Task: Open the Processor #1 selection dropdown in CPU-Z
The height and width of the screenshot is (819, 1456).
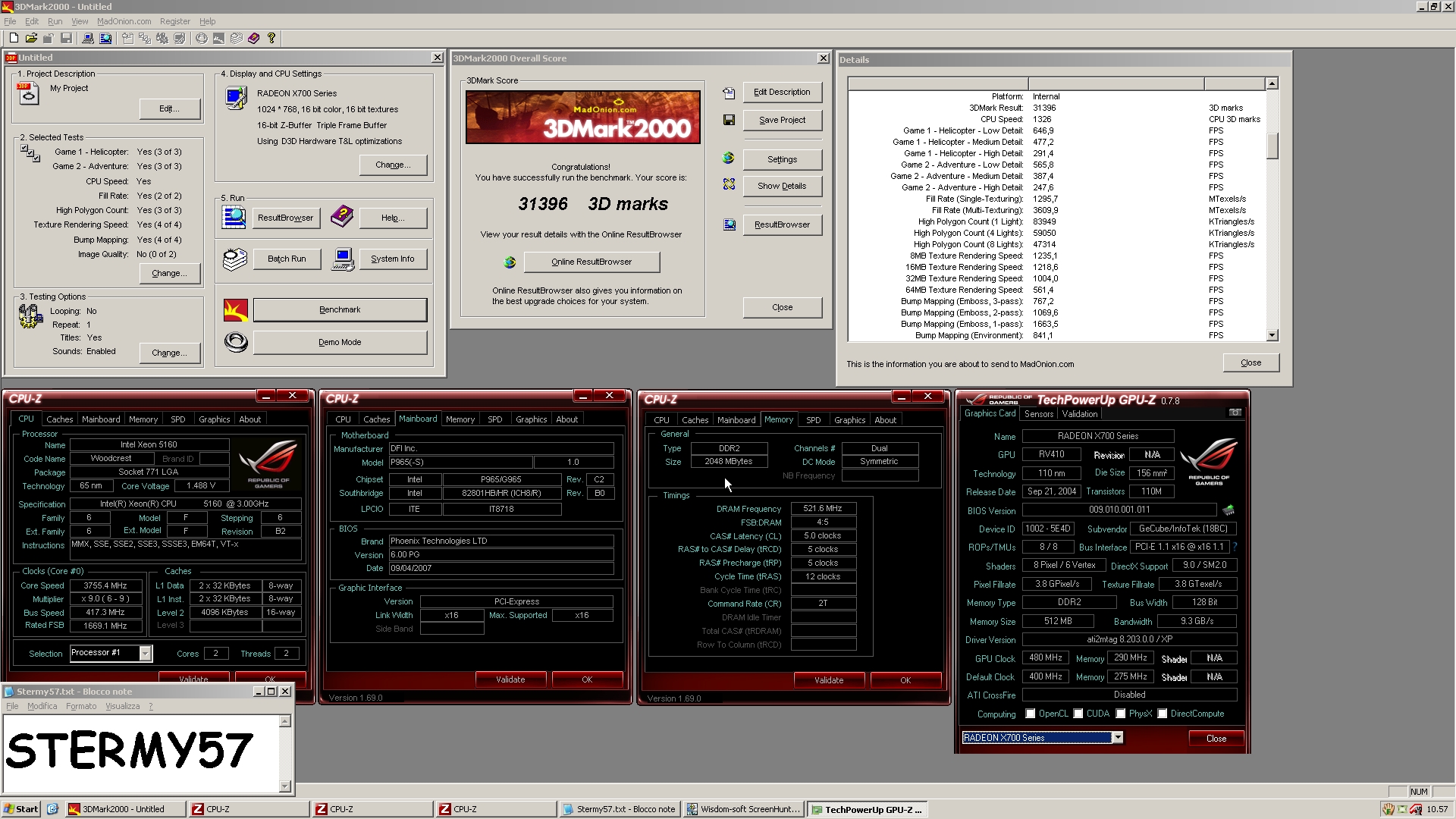Action: [x=145, y=653]
